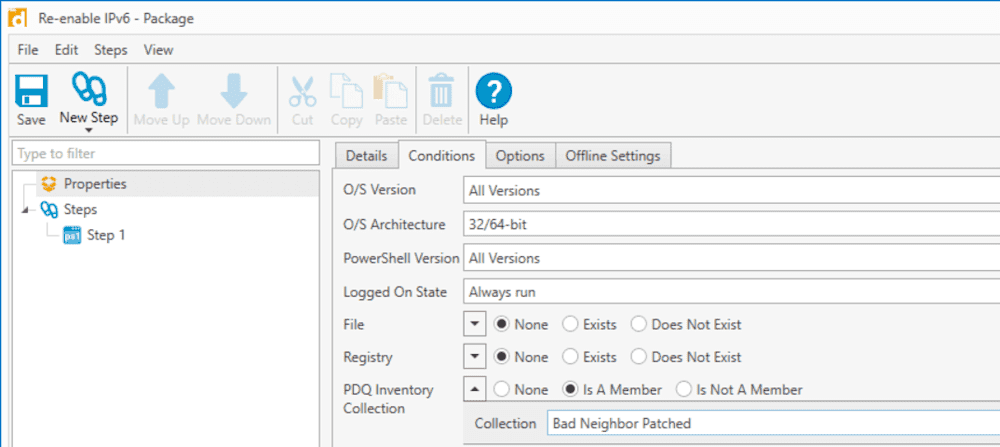Open the O/S Architecture dropdown
1000x447 pixels.
732,224
